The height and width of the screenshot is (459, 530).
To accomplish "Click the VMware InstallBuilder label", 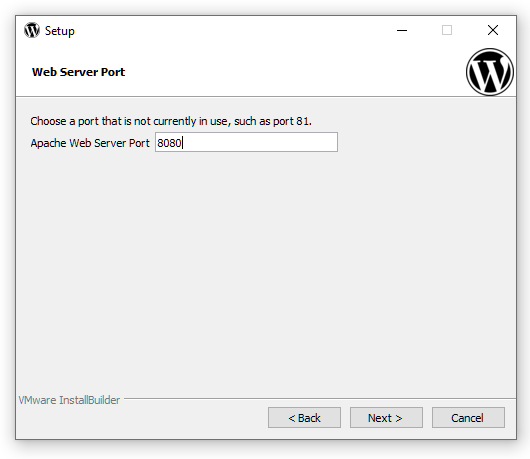I will 69,400.
